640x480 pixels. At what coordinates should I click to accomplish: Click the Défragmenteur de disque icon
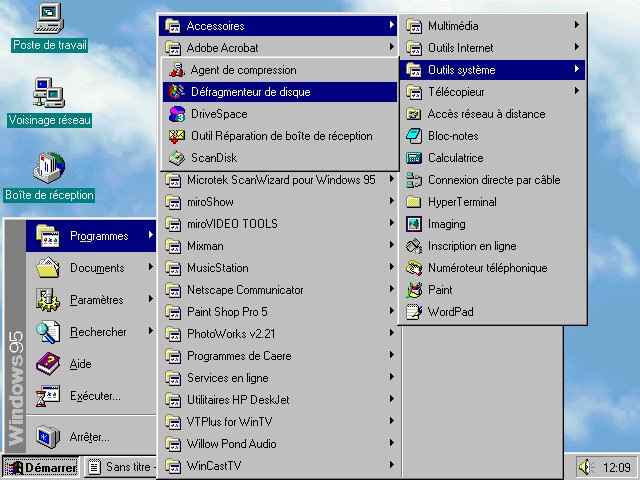pyautogui.click(x=177, y=92)
